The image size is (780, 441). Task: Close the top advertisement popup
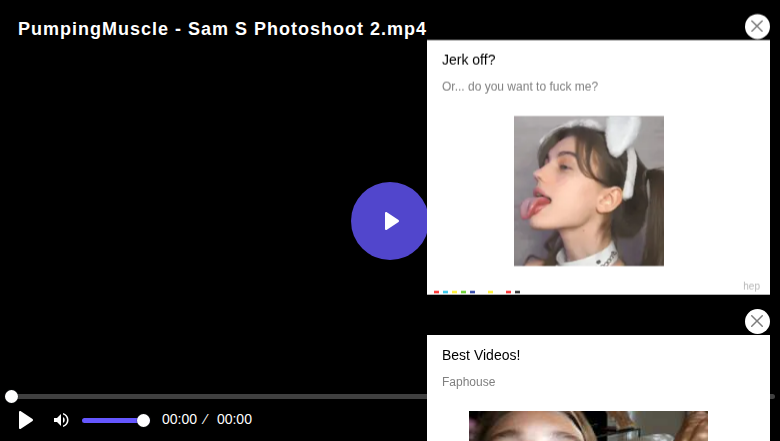(x=757, y=27)
